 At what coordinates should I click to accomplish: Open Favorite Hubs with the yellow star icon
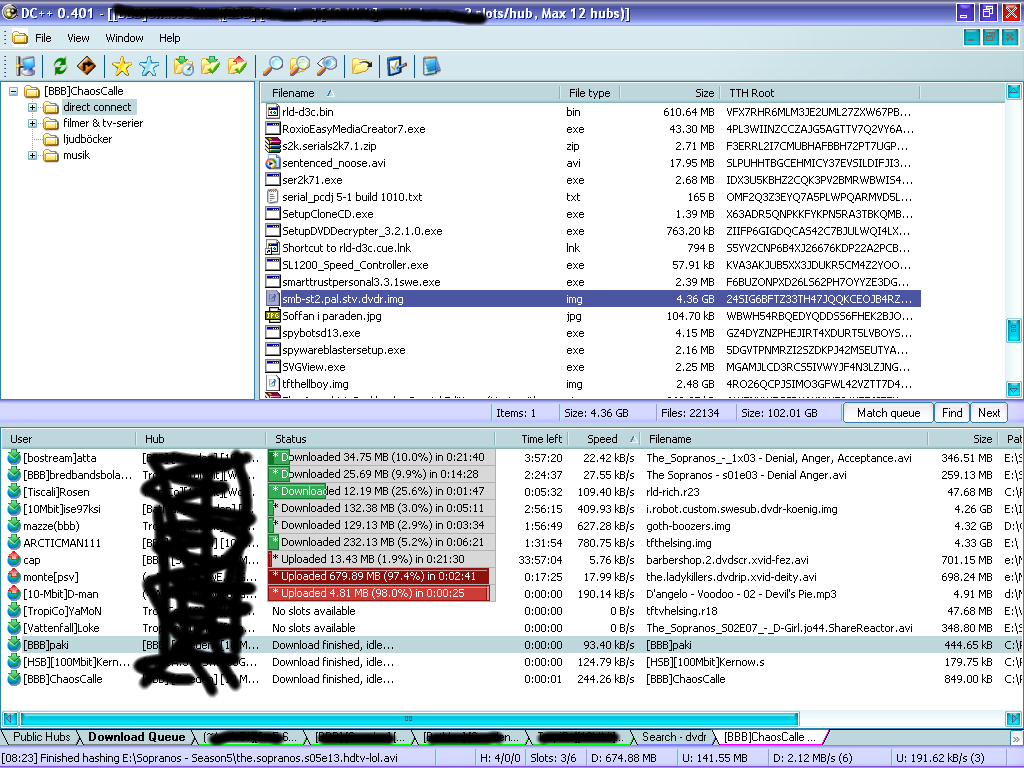click(121, 66)
